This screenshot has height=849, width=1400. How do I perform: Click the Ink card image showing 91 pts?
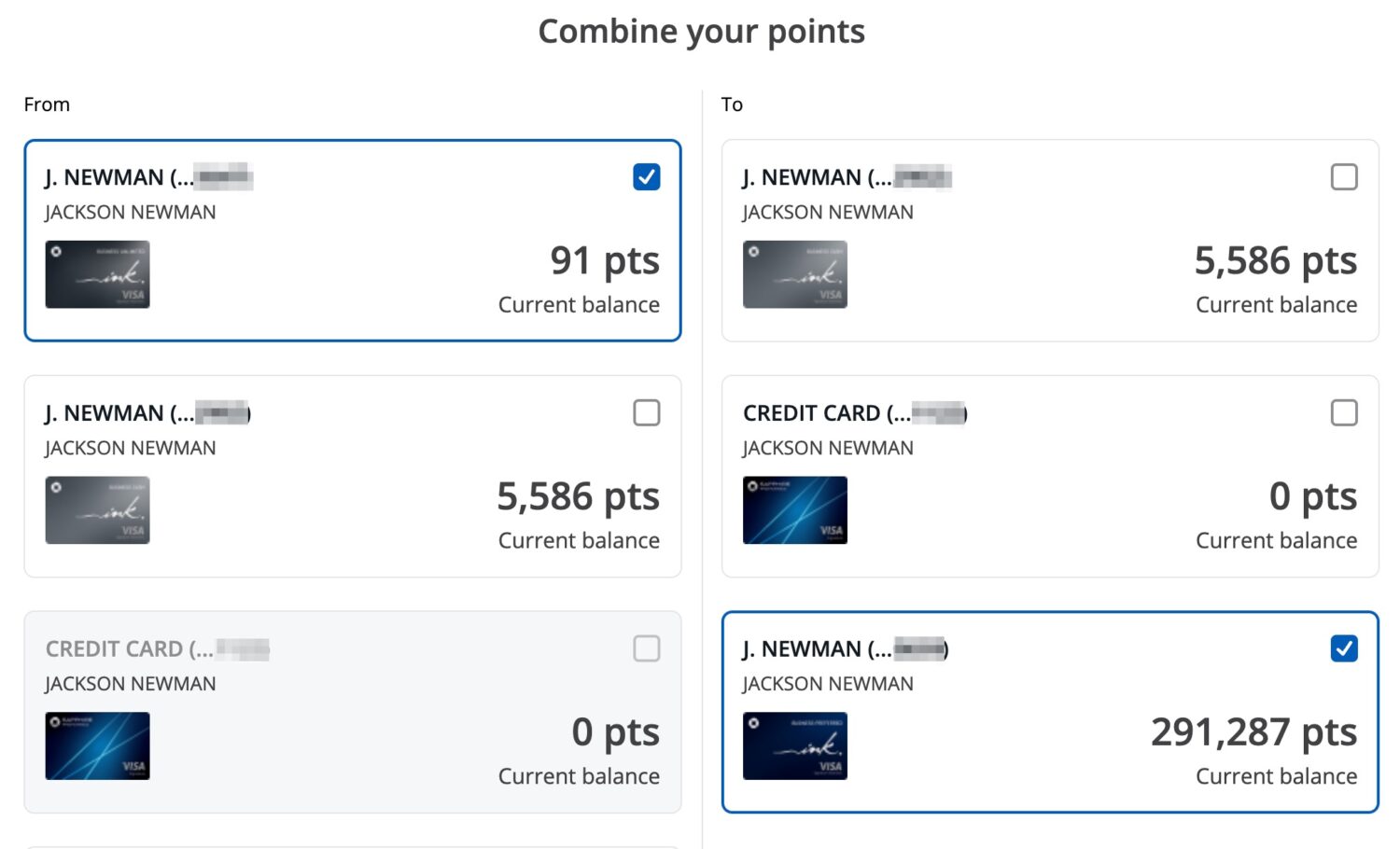pyautogui.click(x=97, y=274)
